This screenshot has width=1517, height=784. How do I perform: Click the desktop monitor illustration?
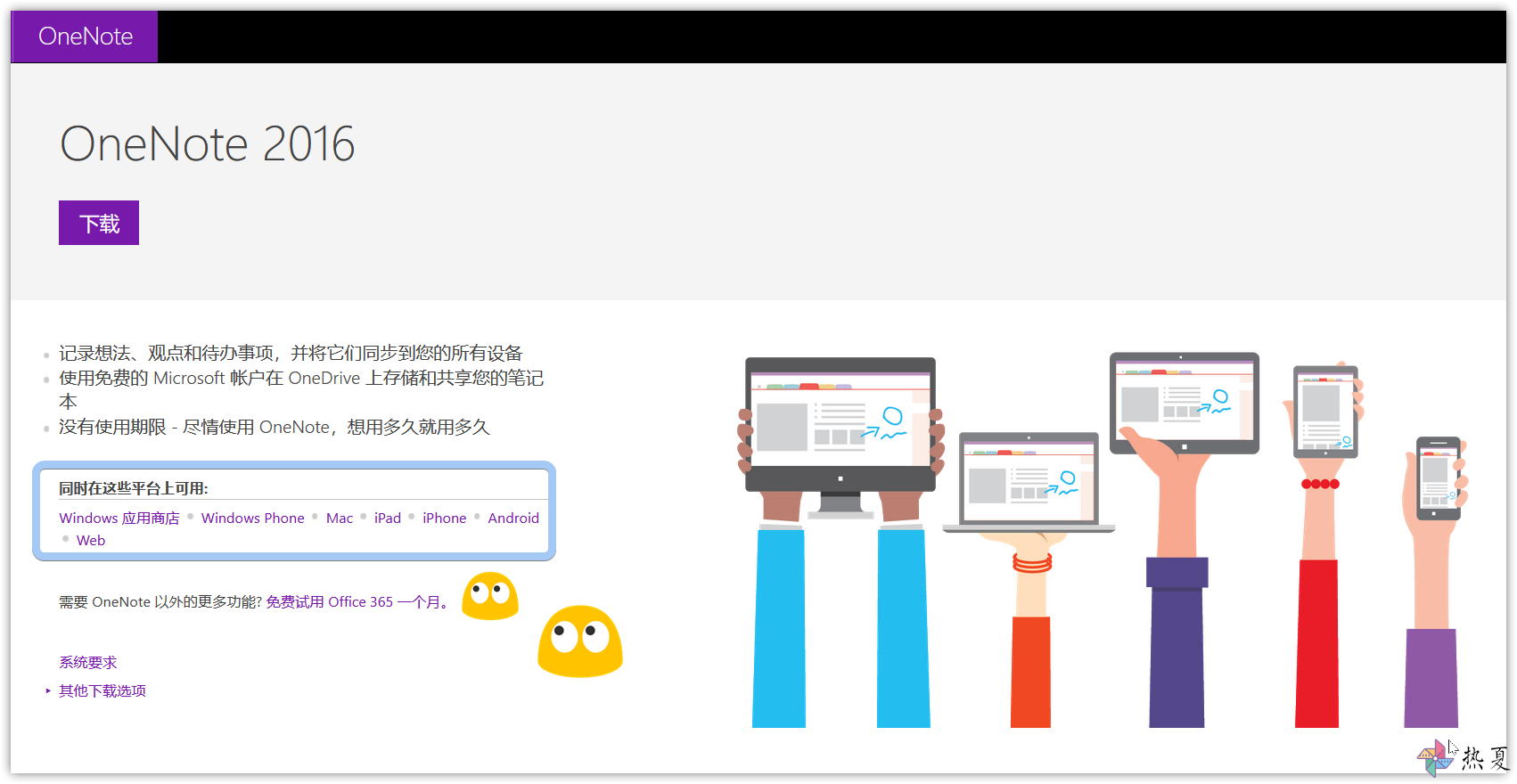coord(840,437)
